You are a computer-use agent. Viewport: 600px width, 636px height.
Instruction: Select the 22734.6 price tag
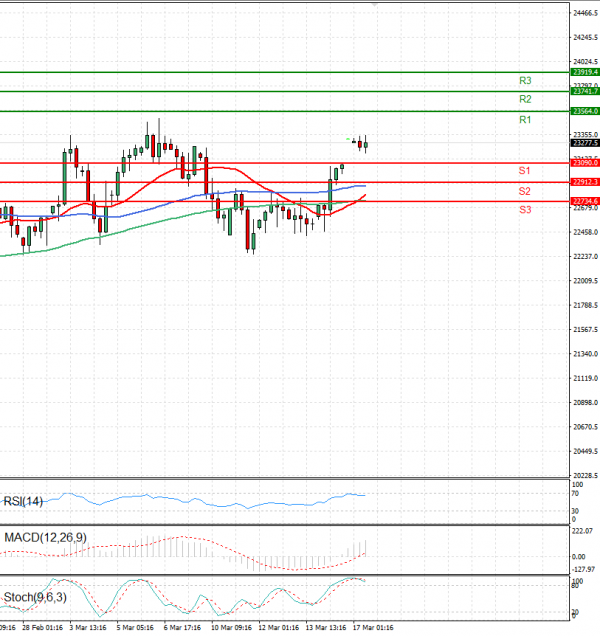click(x=585, y=201)
